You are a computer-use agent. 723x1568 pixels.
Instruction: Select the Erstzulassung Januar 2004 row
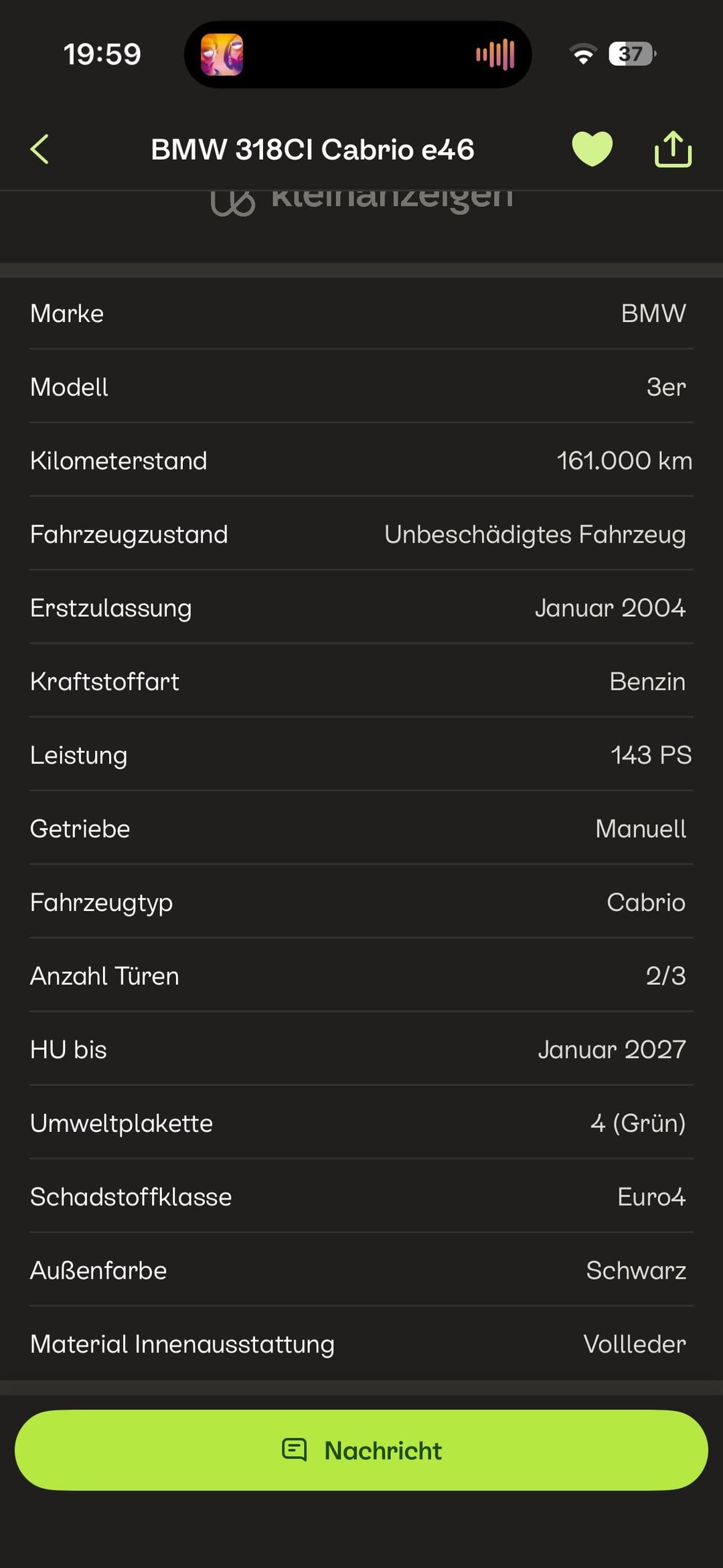tap(361, 608)
